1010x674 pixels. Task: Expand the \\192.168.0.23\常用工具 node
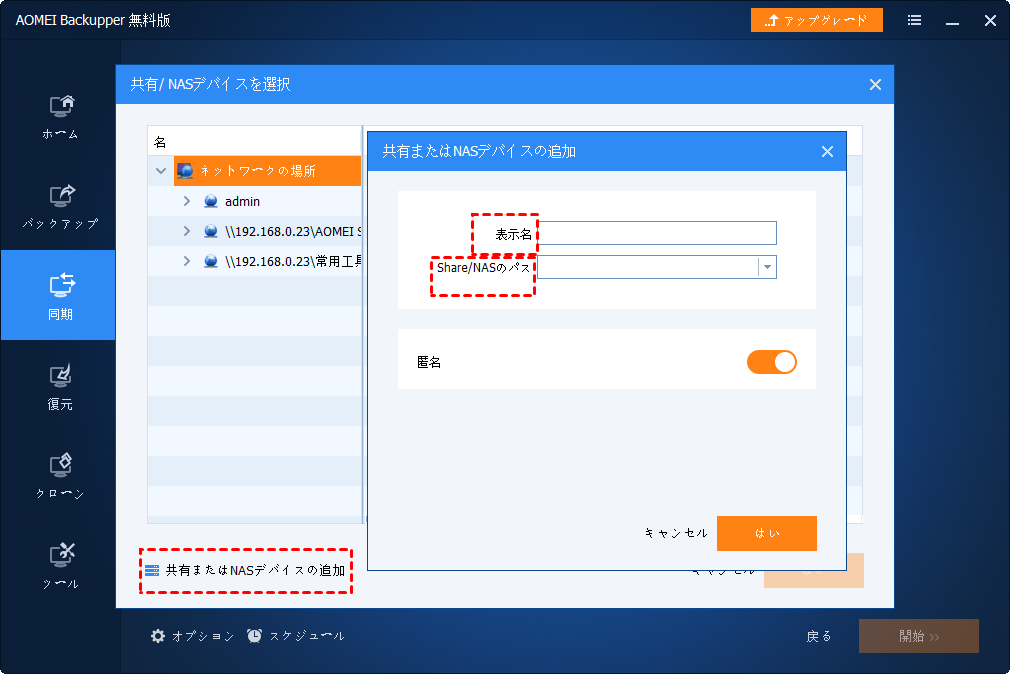coord(187,261)
